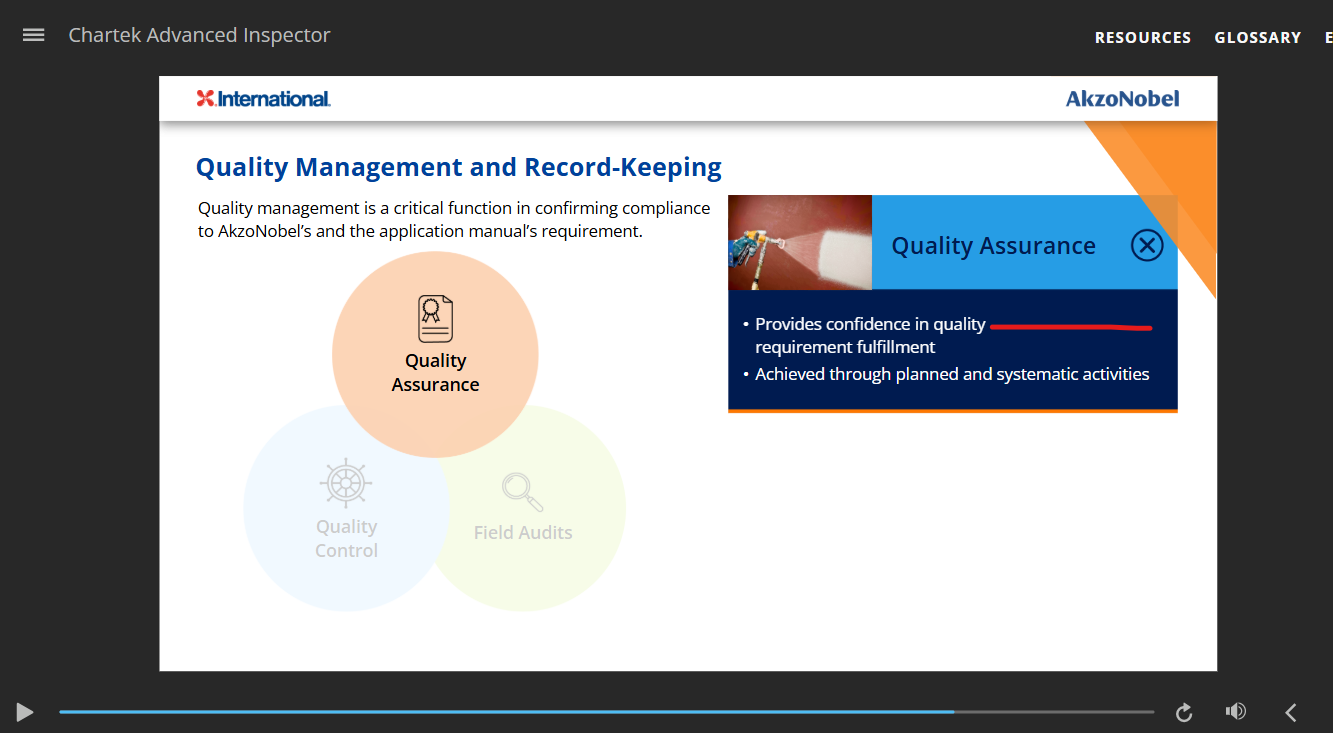Click the magnifying glass Field Audits icon
The width and height of the screenshot is (1333, 733).
[522, 492]
